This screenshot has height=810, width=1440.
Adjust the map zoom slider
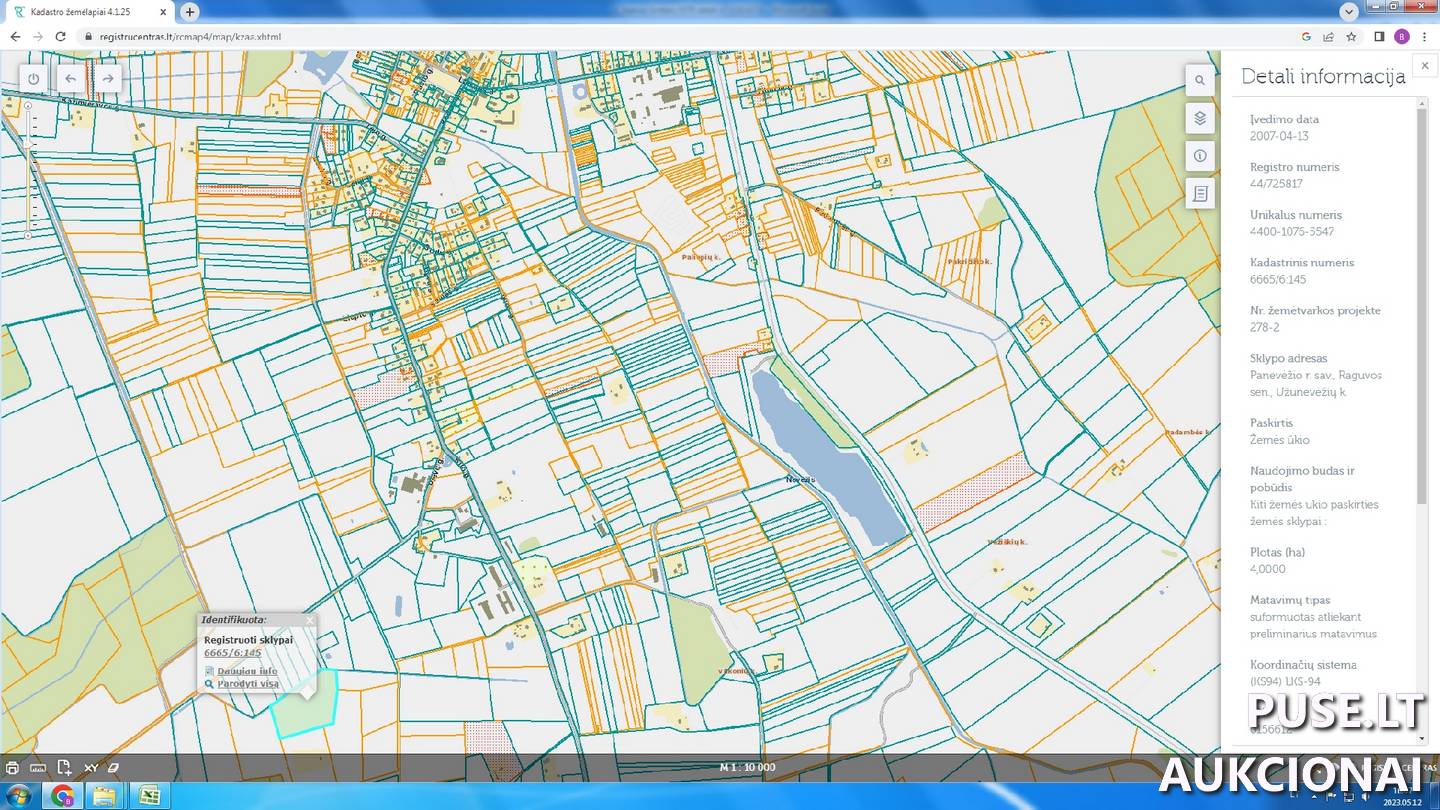[x=28, y=170]
